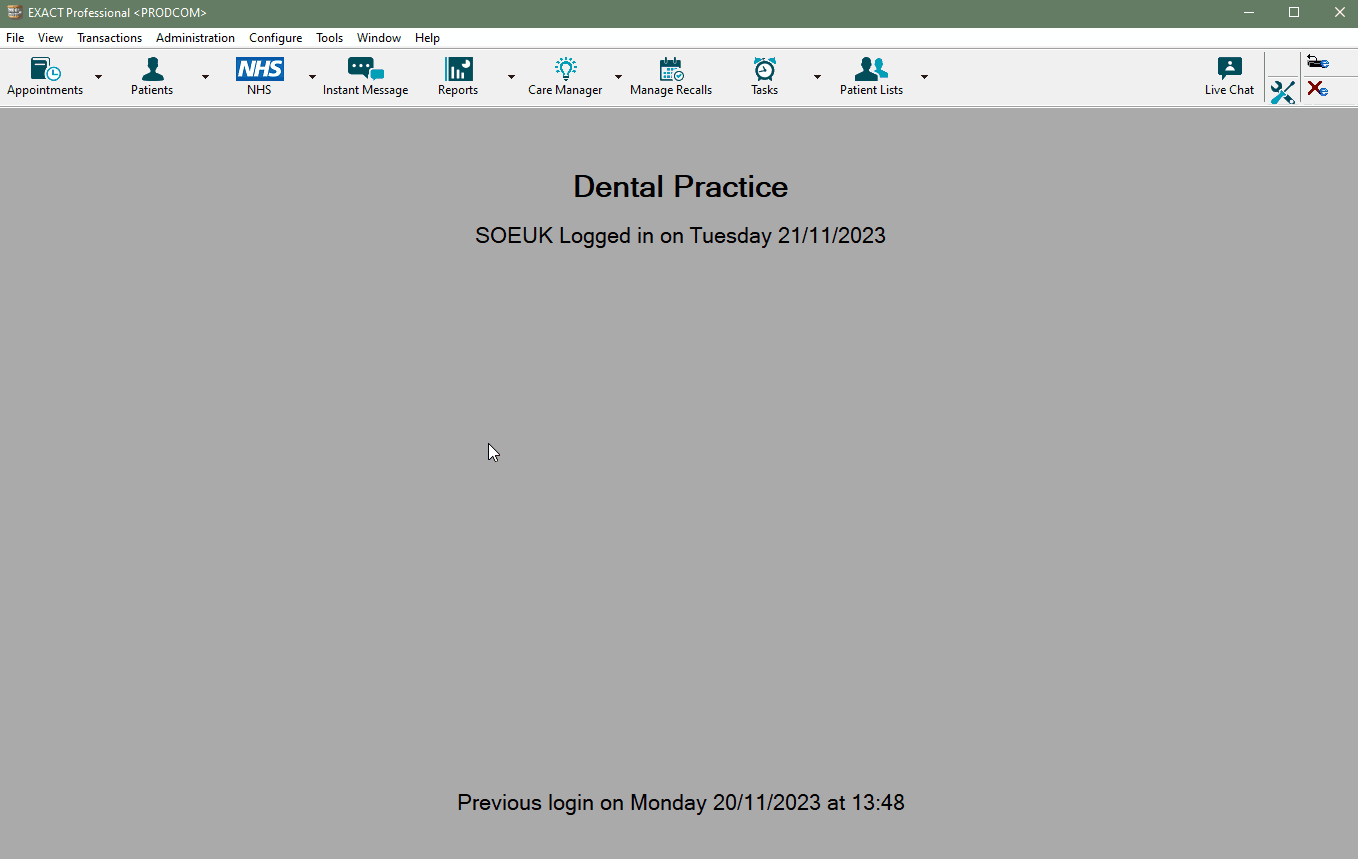Minimize the EXACT Professional window
This screenshot has width=1358, height=859.
point(1249,12)
